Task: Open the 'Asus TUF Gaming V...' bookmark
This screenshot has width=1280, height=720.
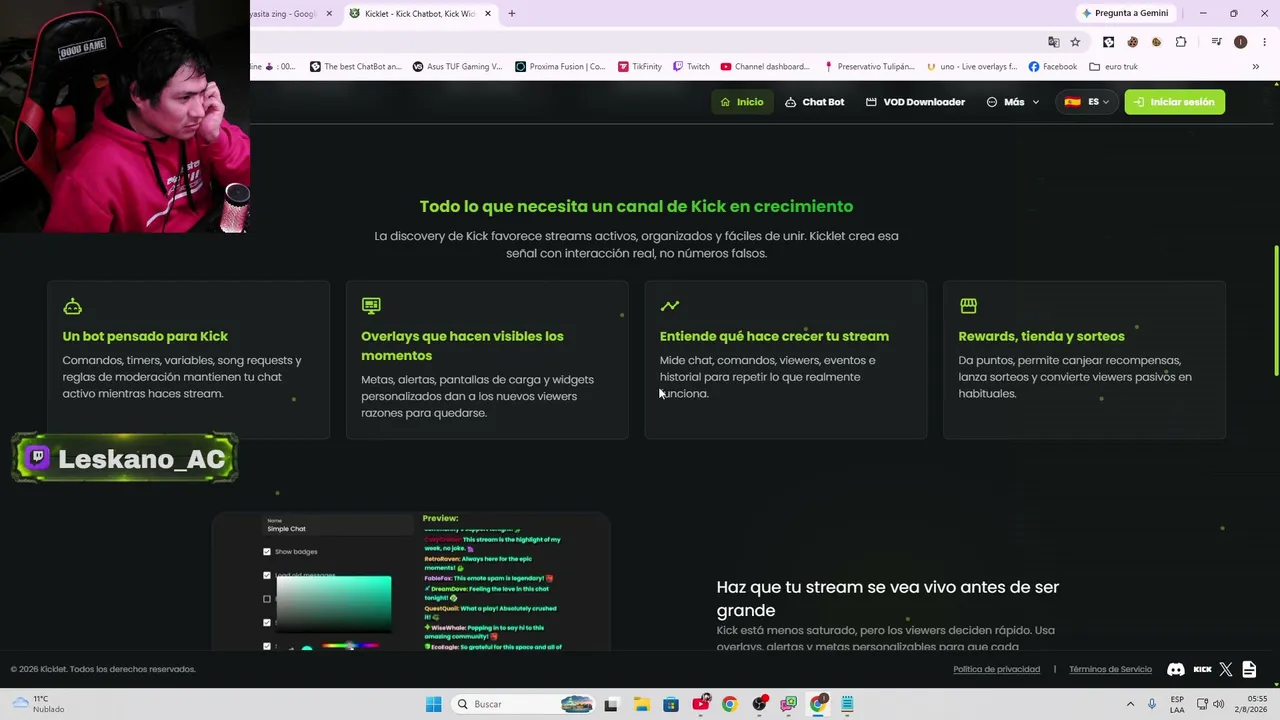Action: (457, 67)
